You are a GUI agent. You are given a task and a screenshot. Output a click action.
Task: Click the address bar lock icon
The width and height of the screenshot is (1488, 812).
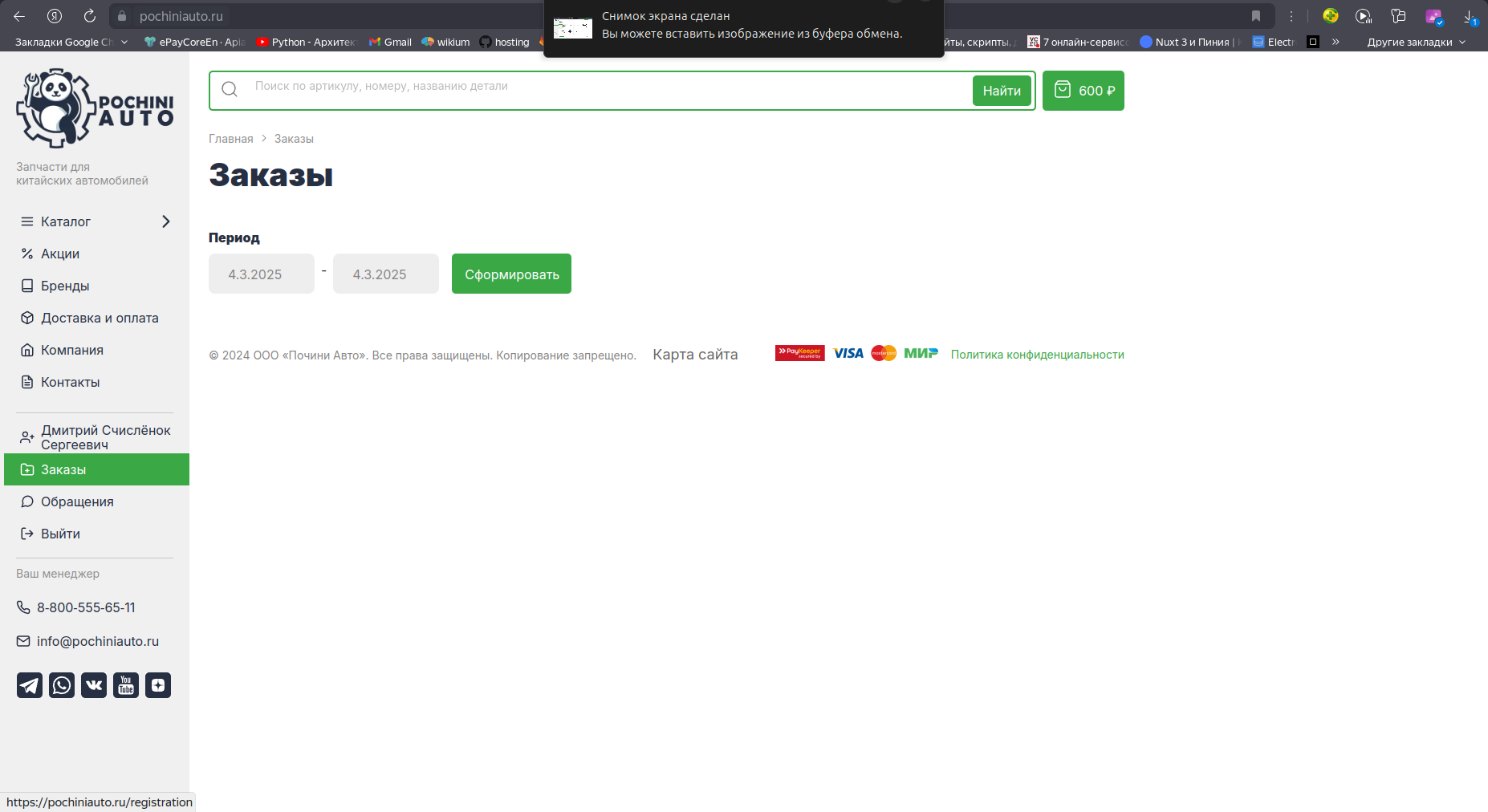pos(122,16)
